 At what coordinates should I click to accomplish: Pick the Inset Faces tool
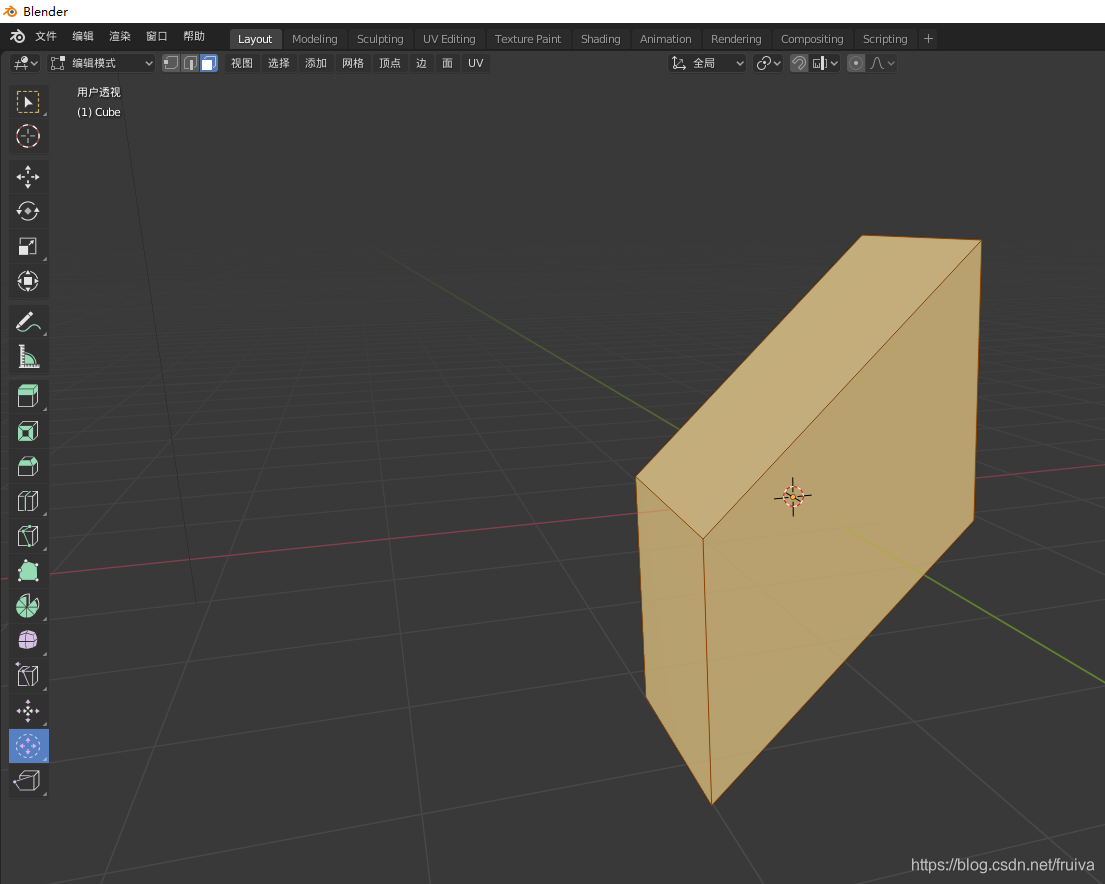[x=28, y=431]
